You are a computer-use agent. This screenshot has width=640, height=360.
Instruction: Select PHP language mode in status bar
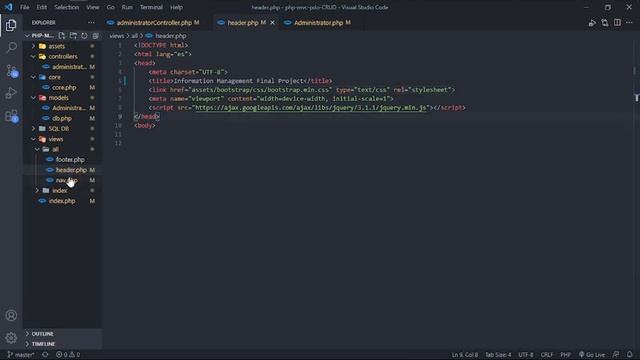coord(565,355)
